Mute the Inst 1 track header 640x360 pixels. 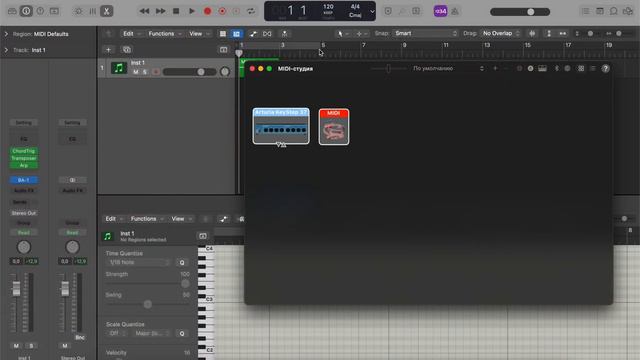tap(136, 72)
